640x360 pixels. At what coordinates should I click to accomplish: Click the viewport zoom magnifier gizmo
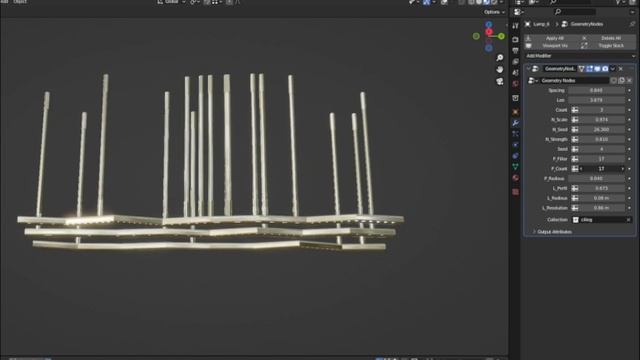500,58
